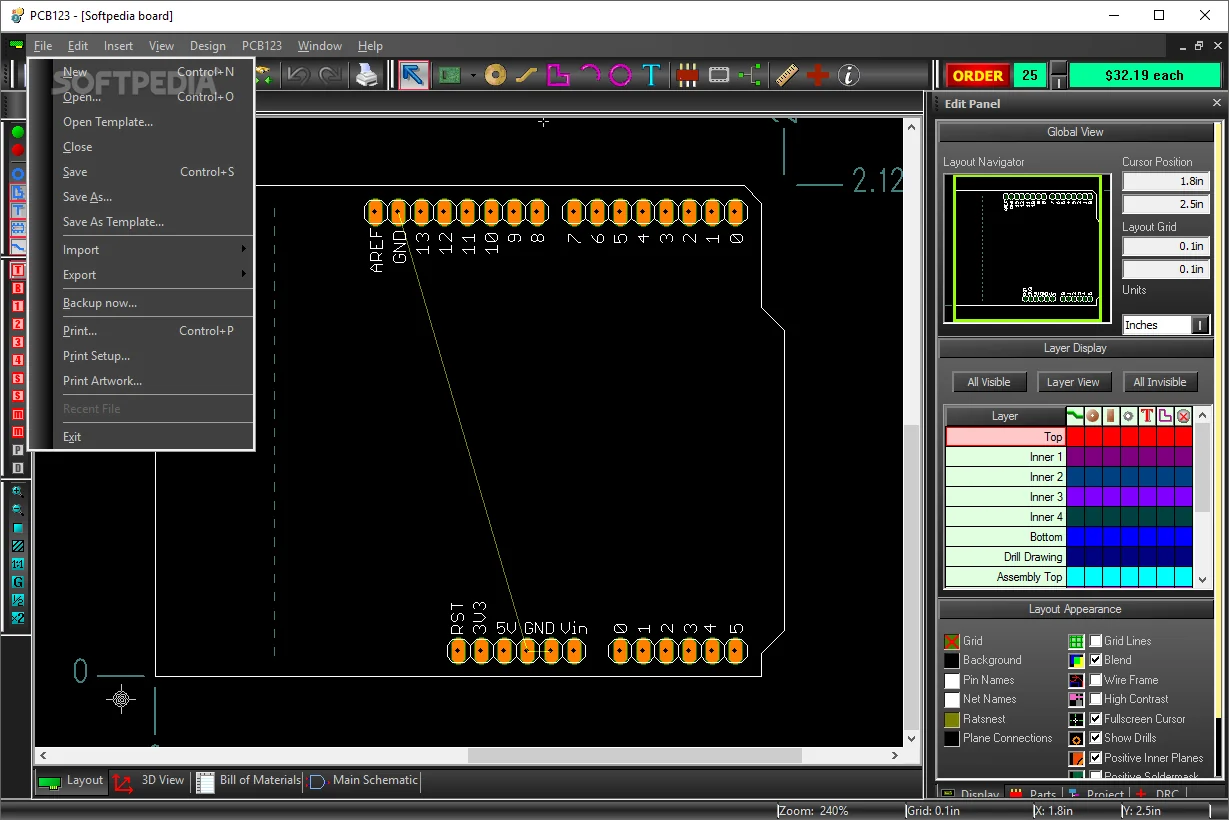Select the component placement tool icon
The height and width of the screenshot is (820, 1229).
(686, 75)
